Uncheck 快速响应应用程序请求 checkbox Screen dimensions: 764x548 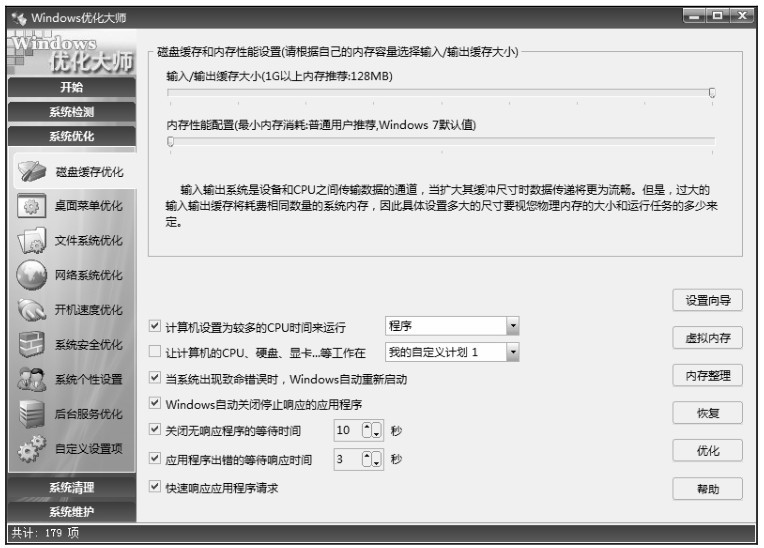point(155,486)
